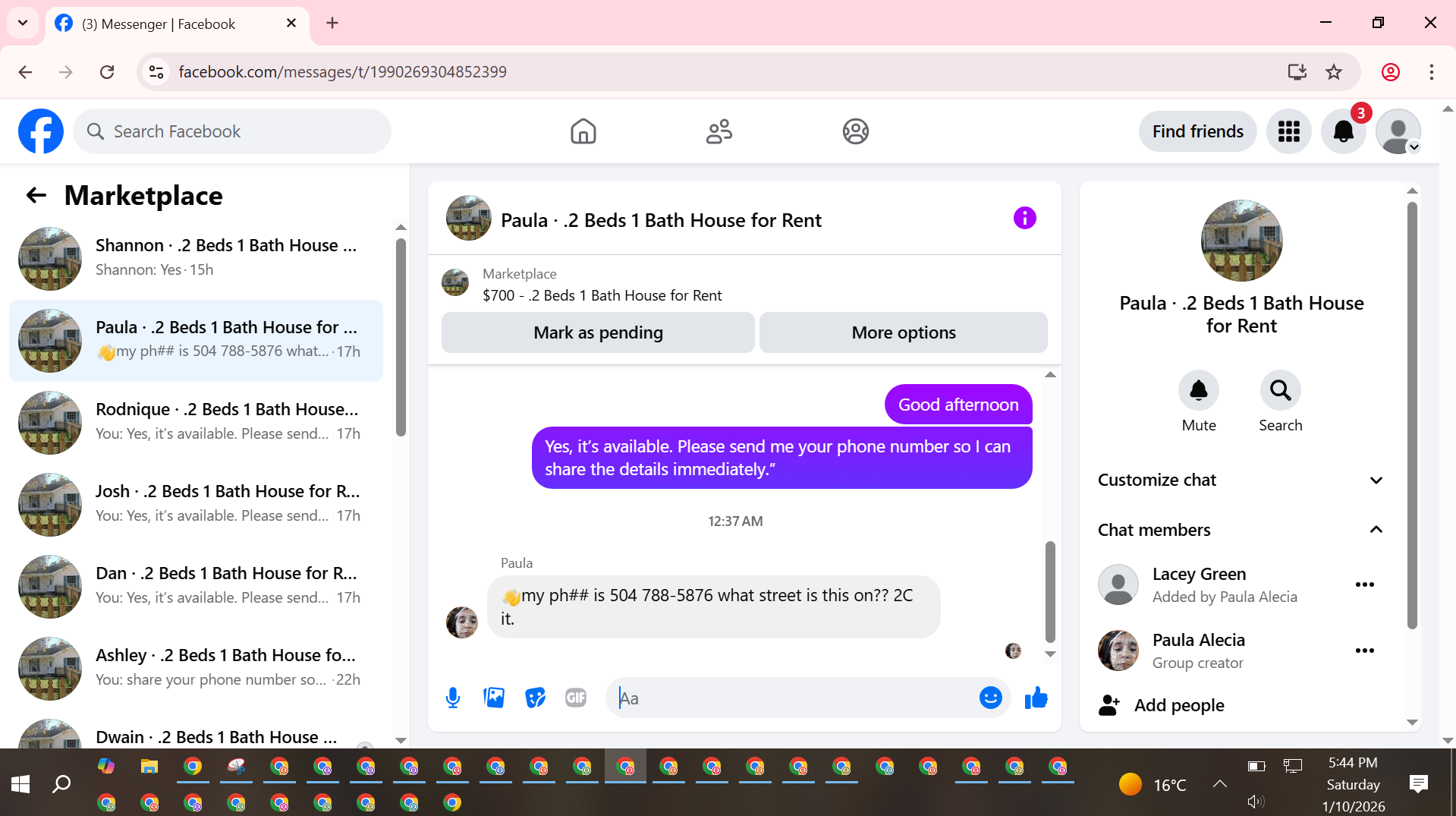This screenshot has height=816, width=1456.
Task: Open the large listing thumbnail in info panel
Action: coord(1241,240)
